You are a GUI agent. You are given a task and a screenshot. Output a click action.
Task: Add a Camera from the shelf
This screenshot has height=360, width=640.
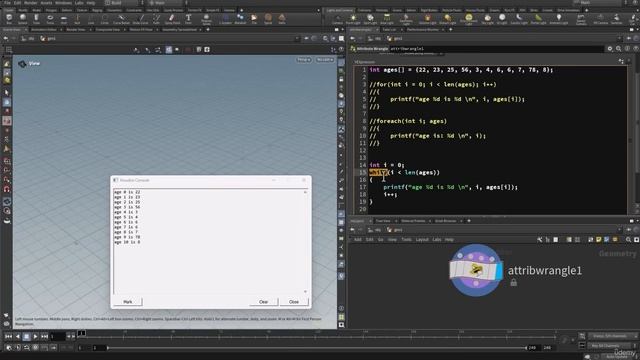(x=338, y=19)
